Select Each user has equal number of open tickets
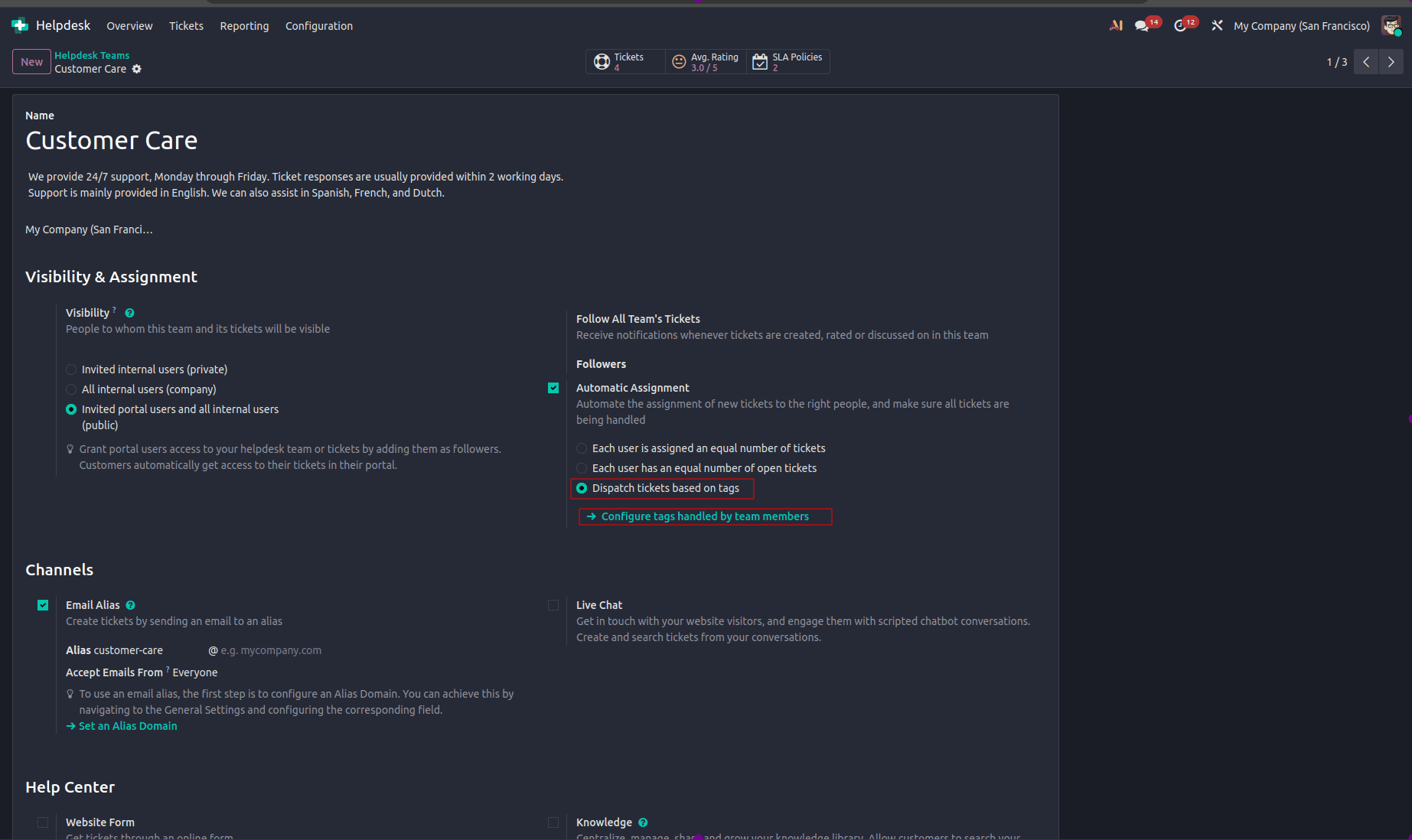This screenshot has height=840, width=1412. click(582, 468)
